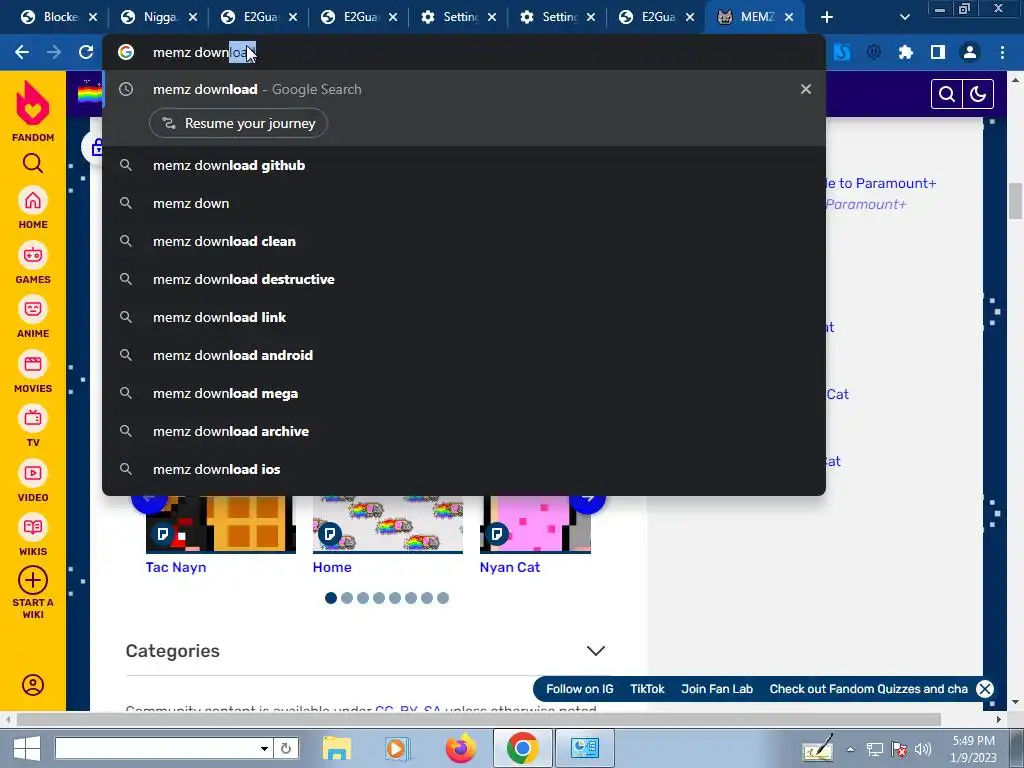The height and width of the screenshot is (768, 1024).
Task: Open the Fandom GAMES section
Action: pos(33,263)
